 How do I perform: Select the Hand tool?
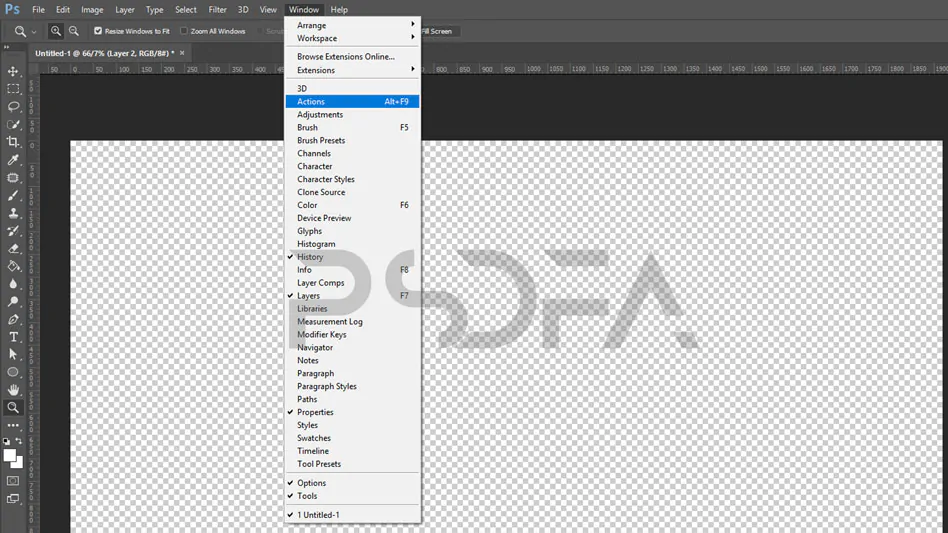pyautogui.click(x=13, y=390)
